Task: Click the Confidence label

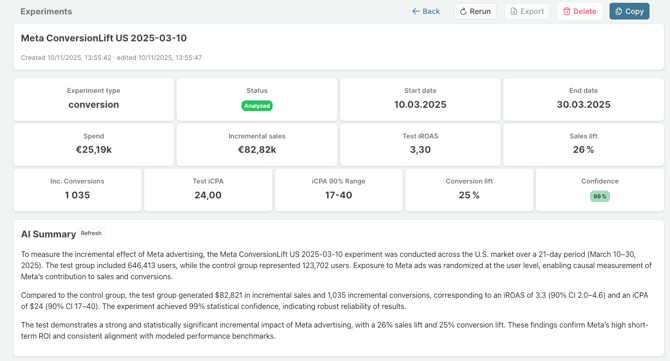Action: click(x=599, y=181)
